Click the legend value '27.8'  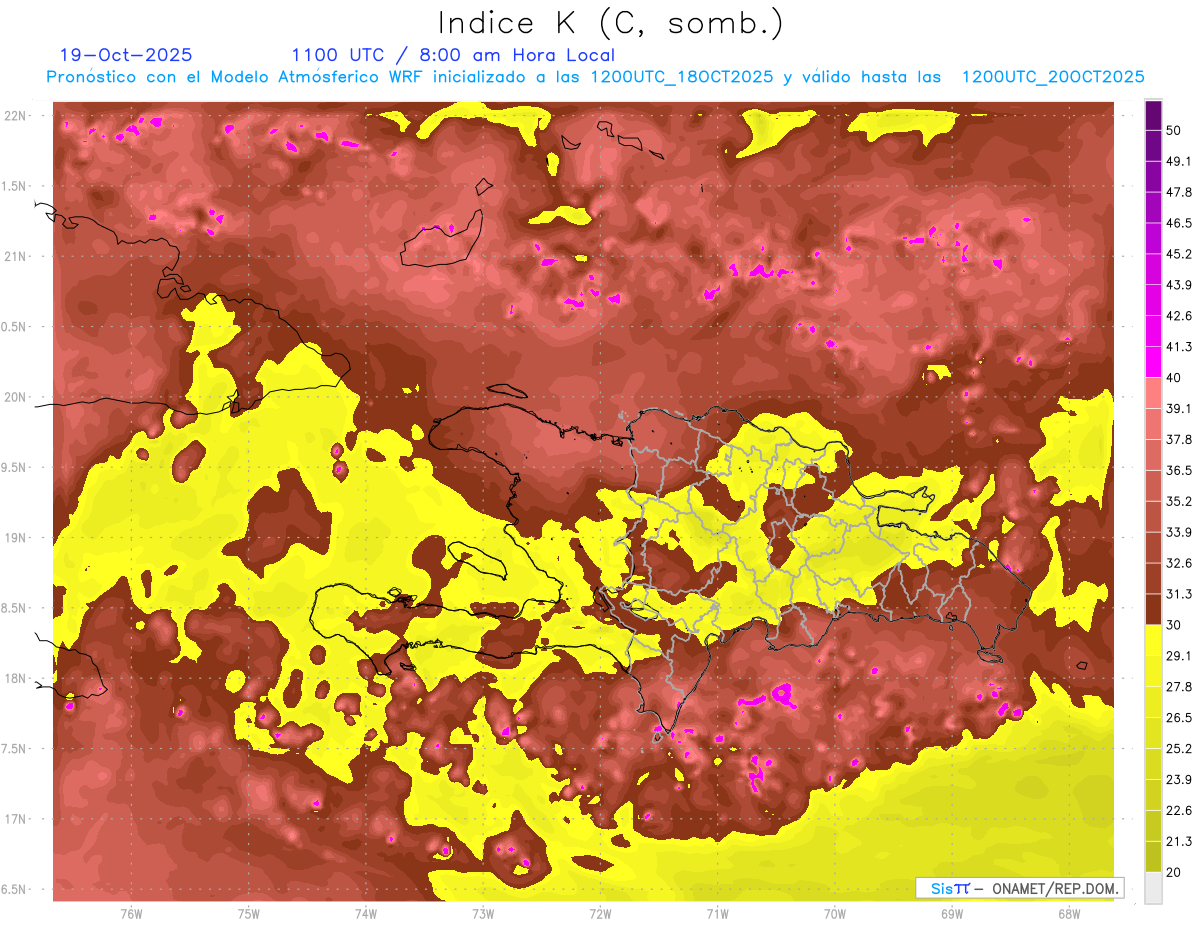tap(1179, 687)
